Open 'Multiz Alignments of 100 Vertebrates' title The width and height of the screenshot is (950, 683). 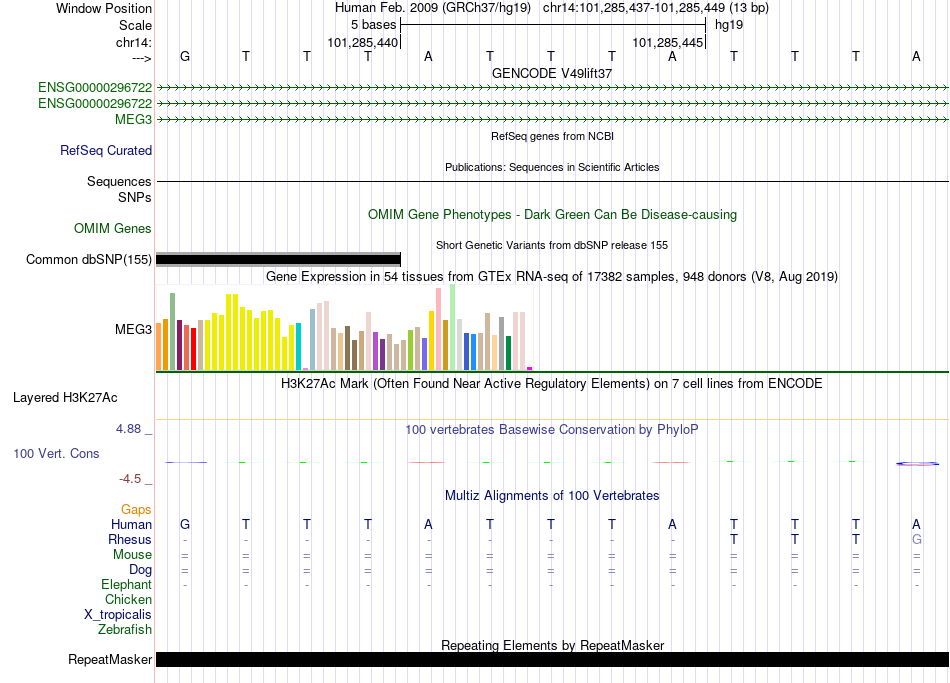552,496
